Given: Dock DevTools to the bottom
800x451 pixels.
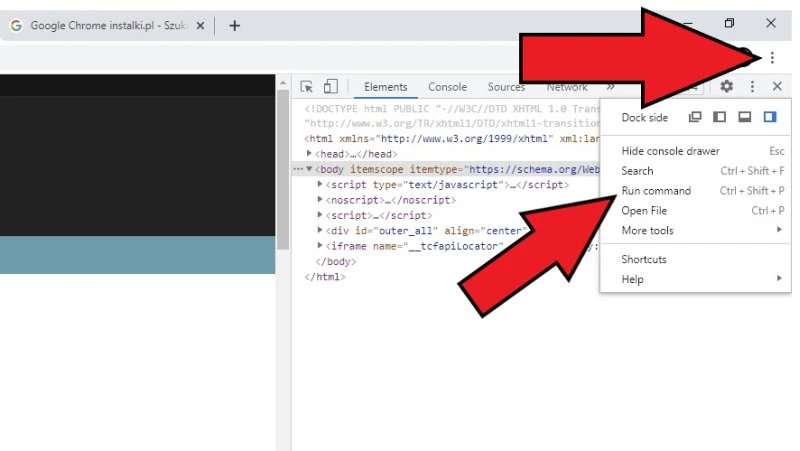Looking at the screenshot, I should pyautogui.click(x=744, y=117).
